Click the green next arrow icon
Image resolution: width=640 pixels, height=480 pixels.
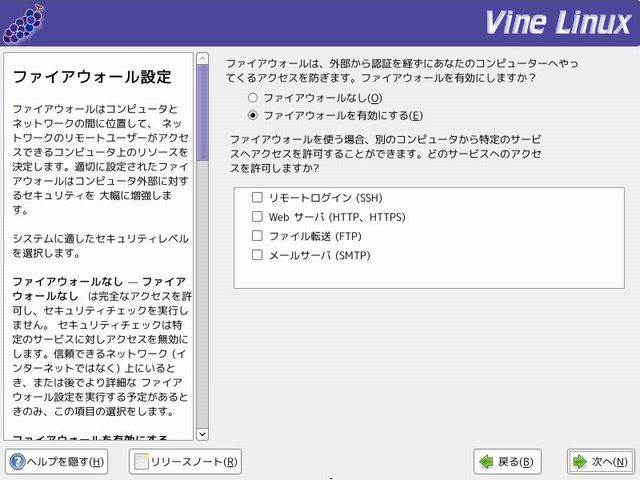pos(579,462)
